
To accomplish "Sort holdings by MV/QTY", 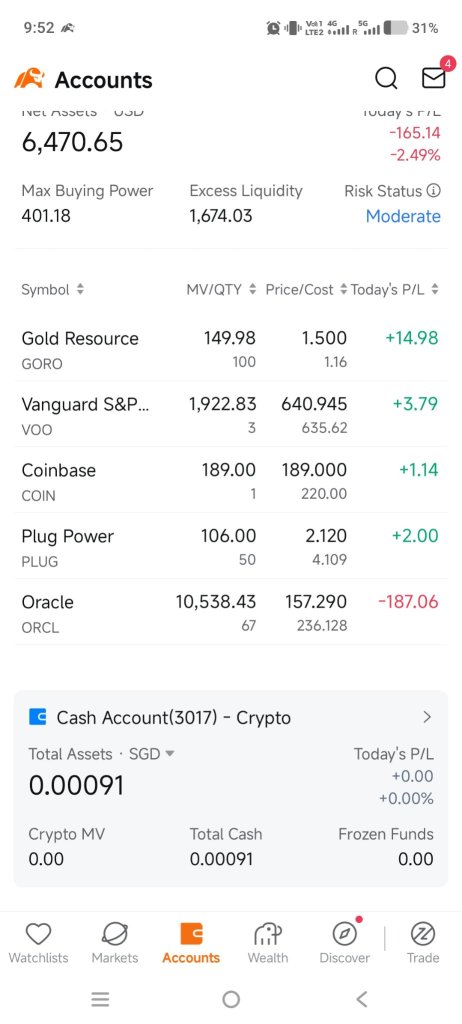I will 222,289.
